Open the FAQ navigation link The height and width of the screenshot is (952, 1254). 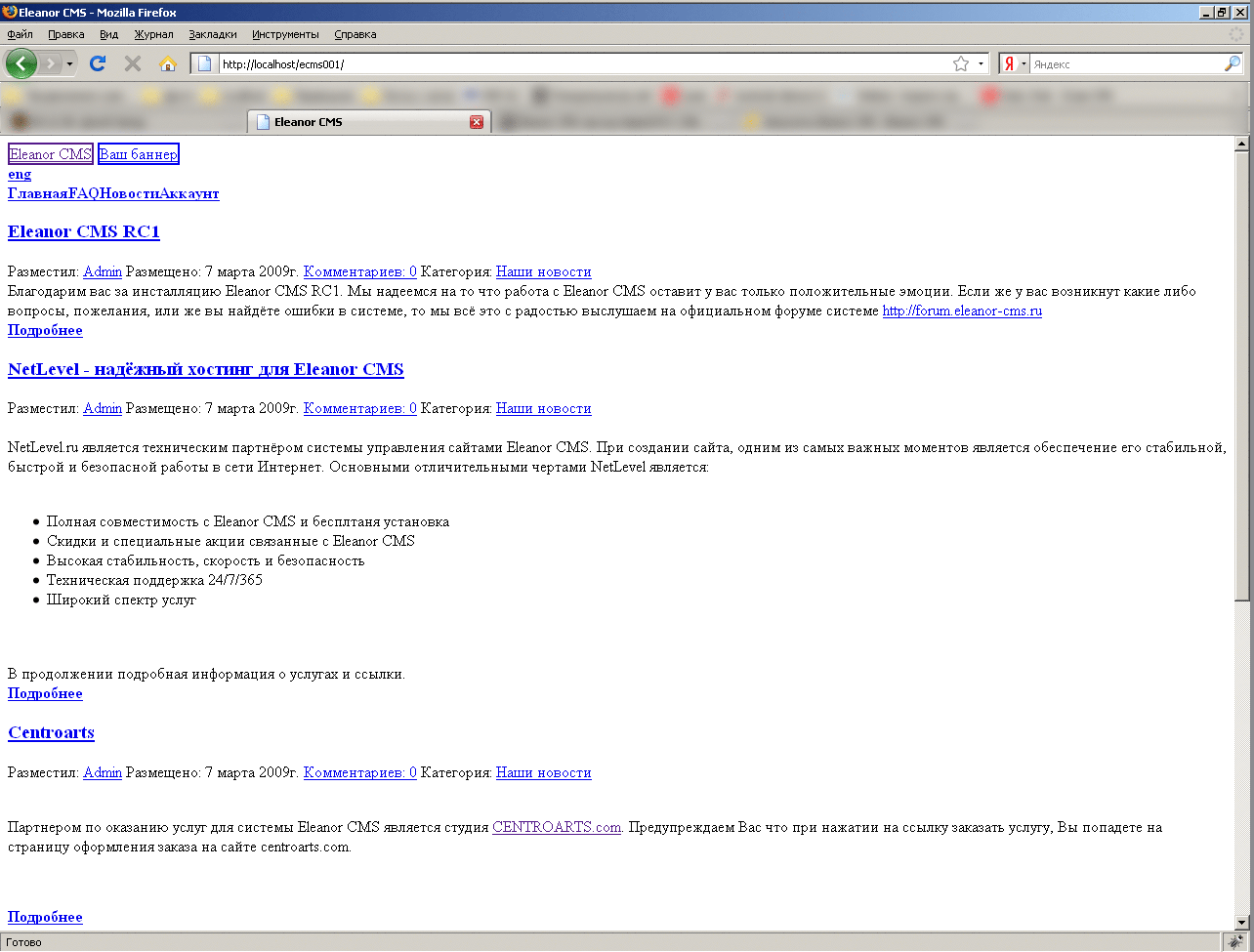84,193
